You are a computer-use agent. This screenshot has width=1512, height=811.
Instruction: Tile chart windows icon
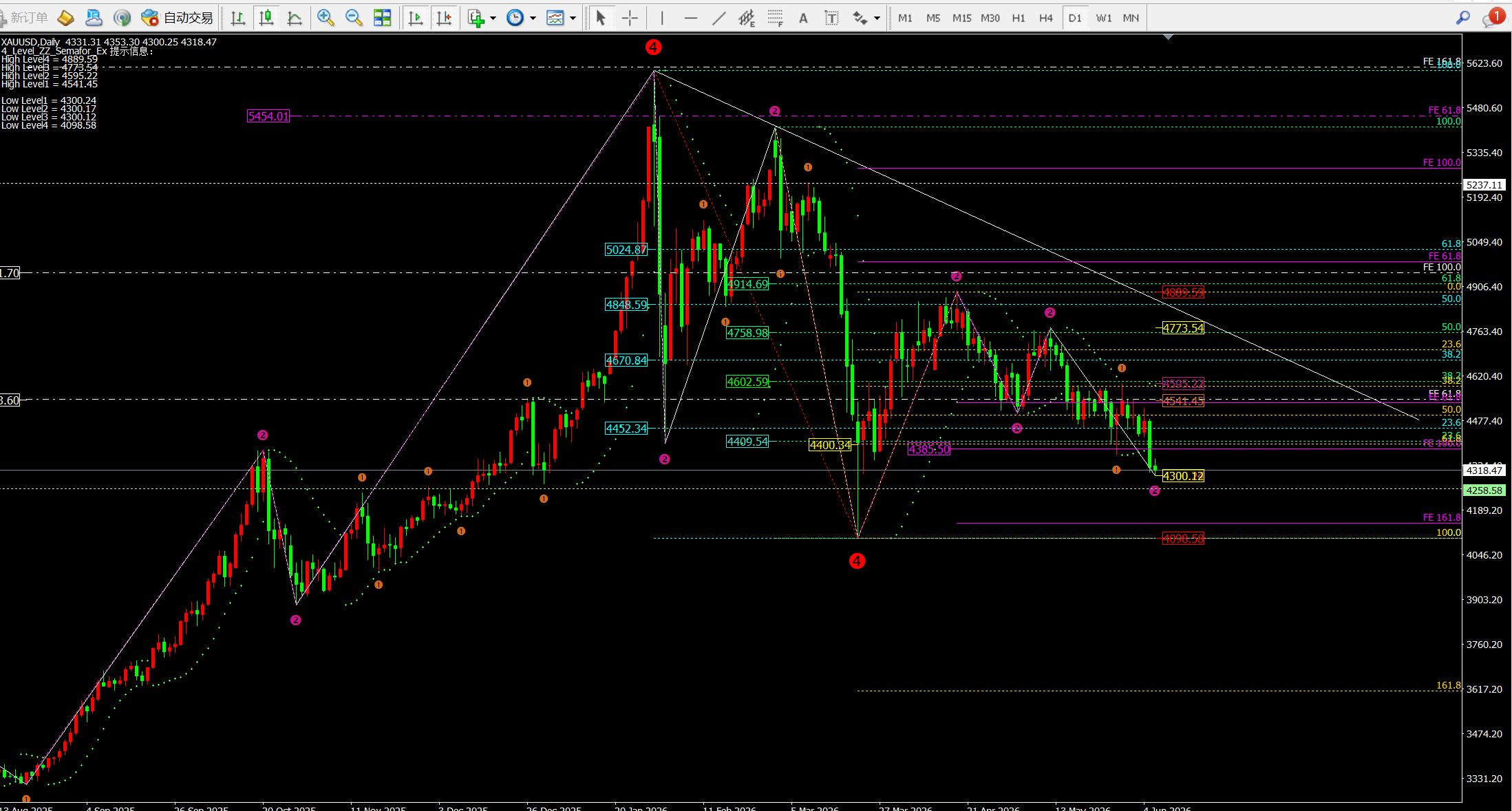tap(382, 18)
